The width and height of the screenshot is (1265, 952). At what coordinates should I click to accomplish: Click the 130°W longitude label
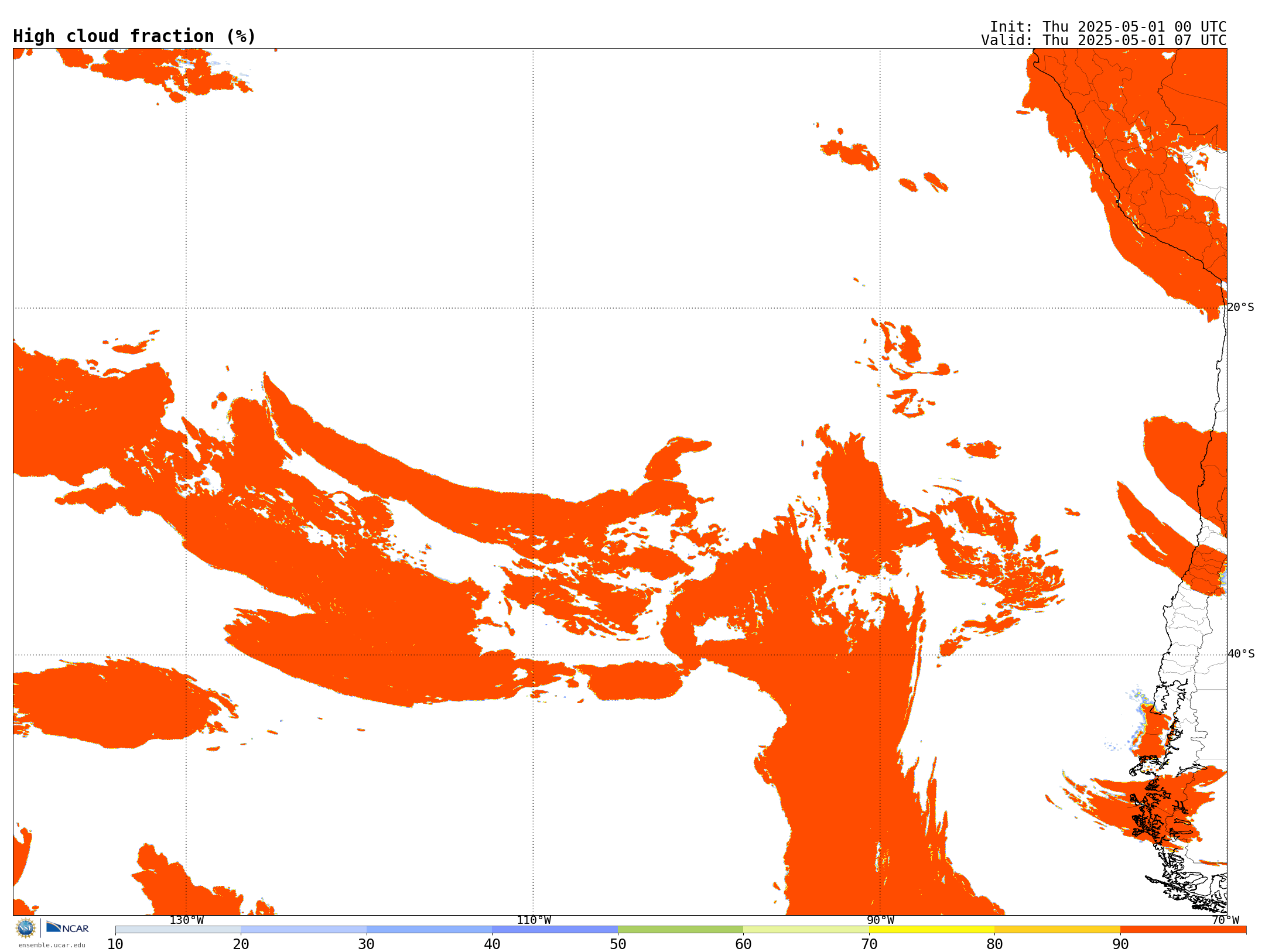187,920
